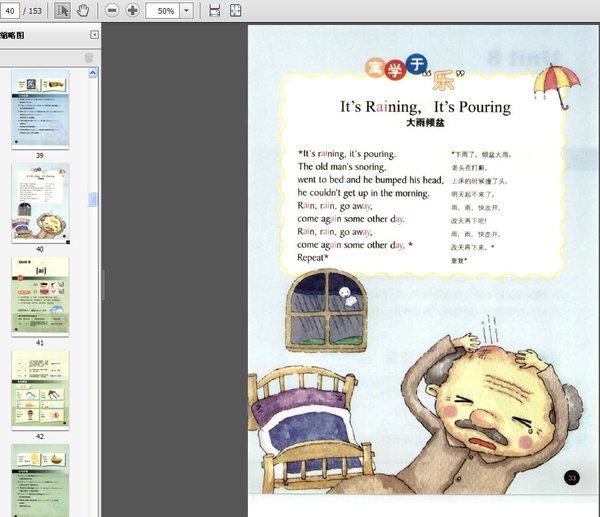
Task: Click the zoom in plus button
Action: (x=133, y=10)
